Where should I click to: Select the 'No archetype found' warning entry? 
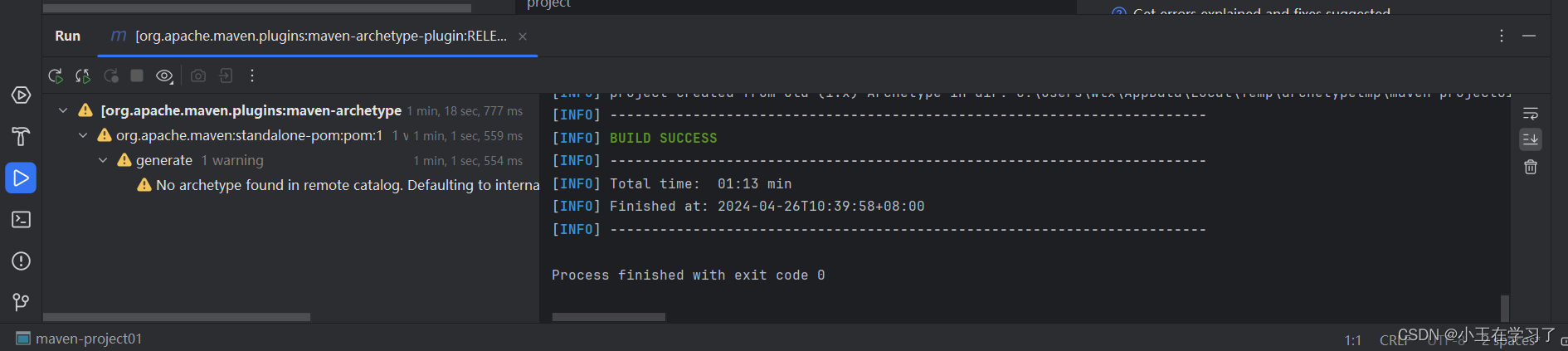click(347, 185)
